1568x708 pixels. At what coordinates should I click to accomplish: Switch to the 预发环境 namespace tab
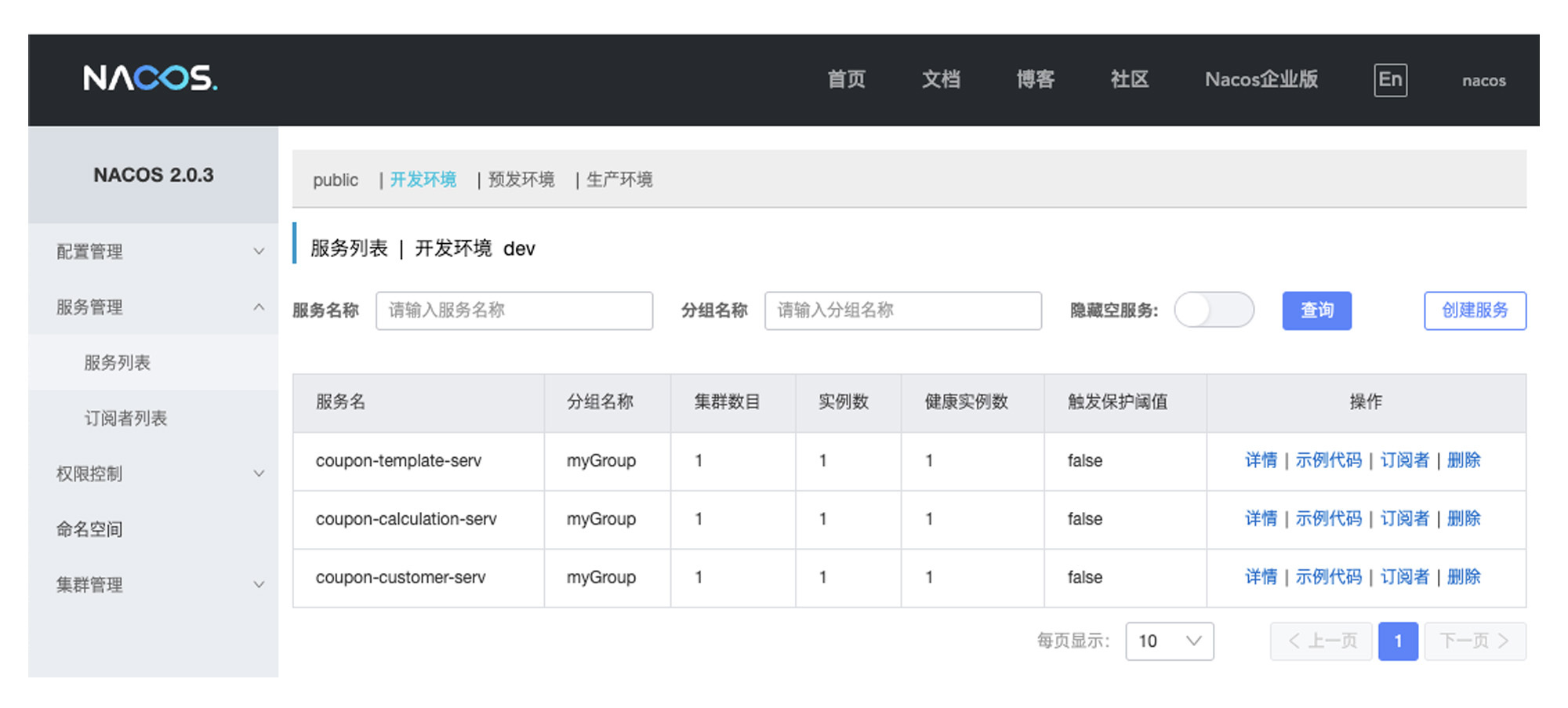pos(521,180)
